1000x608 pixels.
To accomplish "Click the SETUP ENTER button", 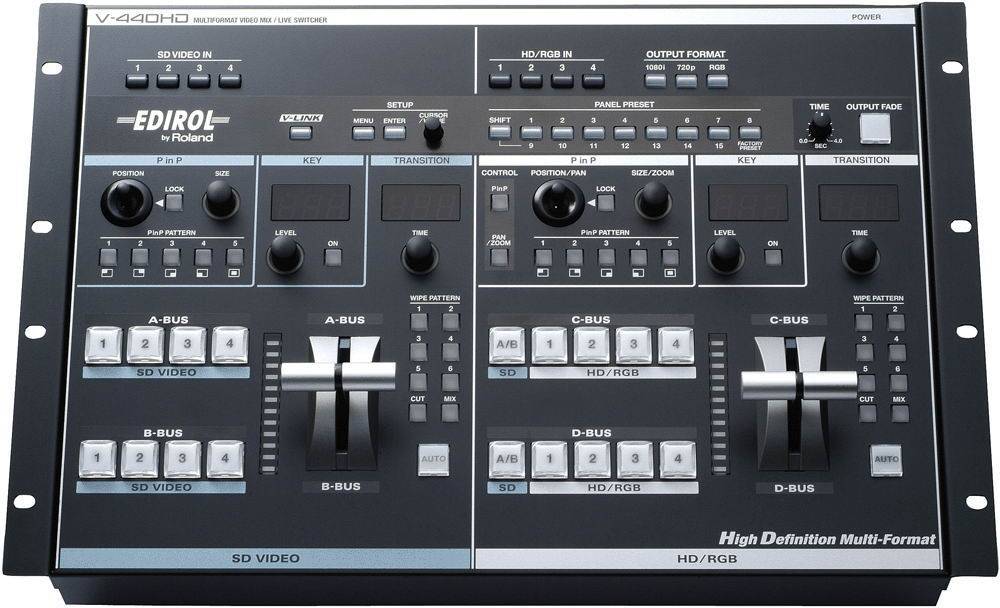I will [x=394, y=133].
